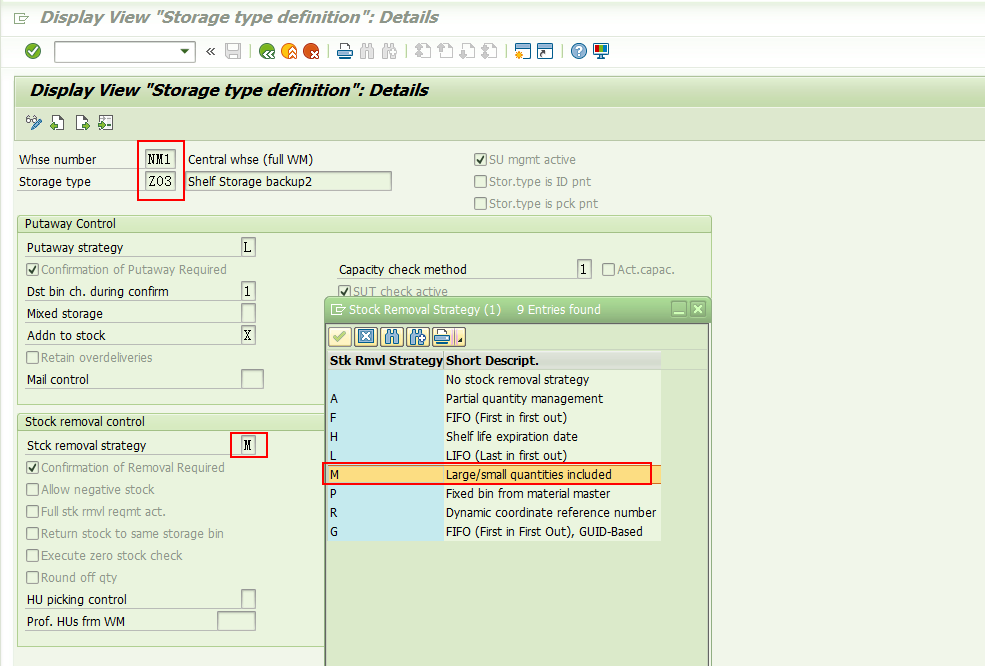Click the Print icon in main toolbar
This screenshot has height=666, width=985.
click(345, 52)
